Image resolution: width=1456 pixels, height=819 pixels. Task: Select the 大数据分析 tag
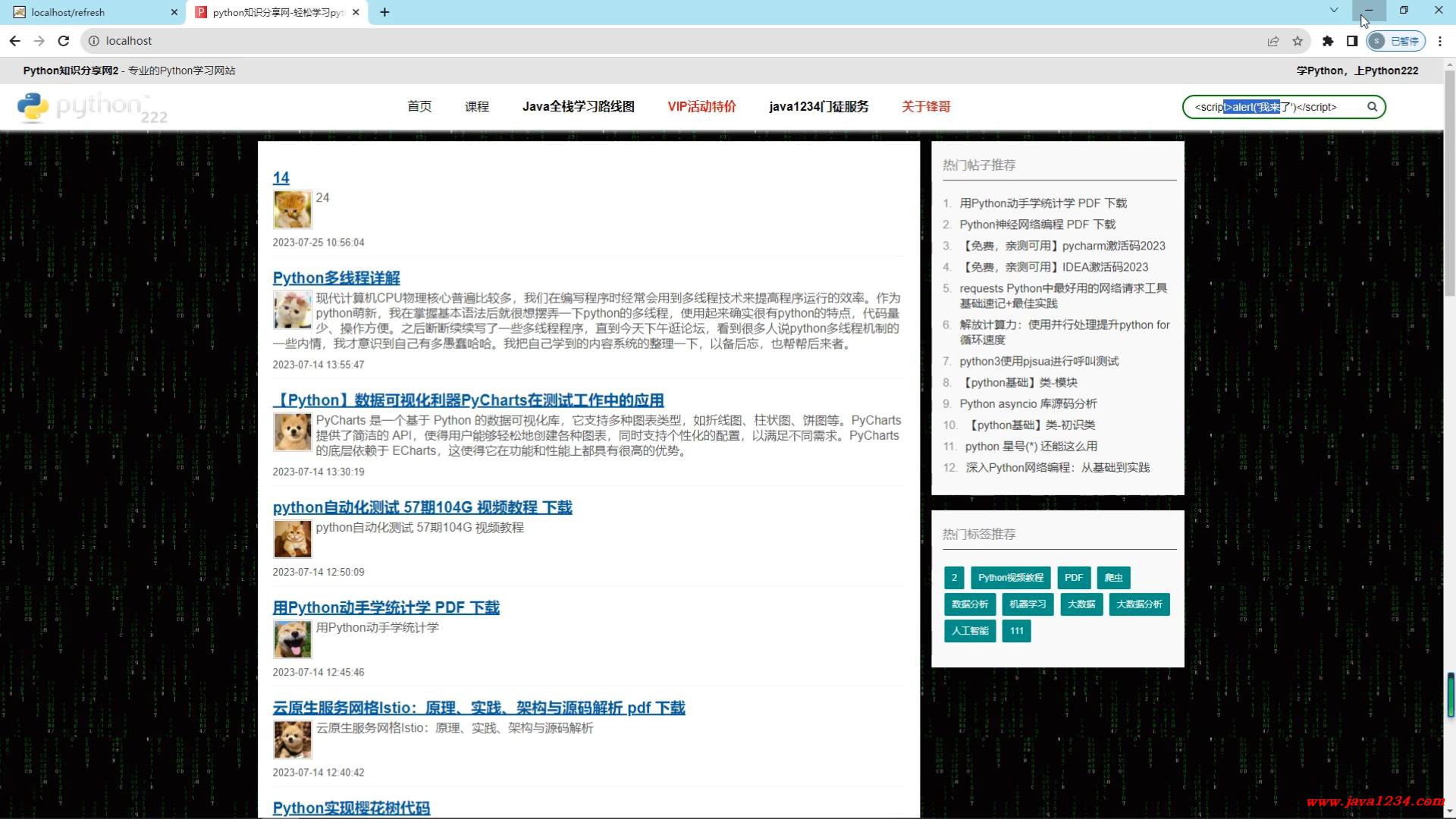coord(1139,604)
